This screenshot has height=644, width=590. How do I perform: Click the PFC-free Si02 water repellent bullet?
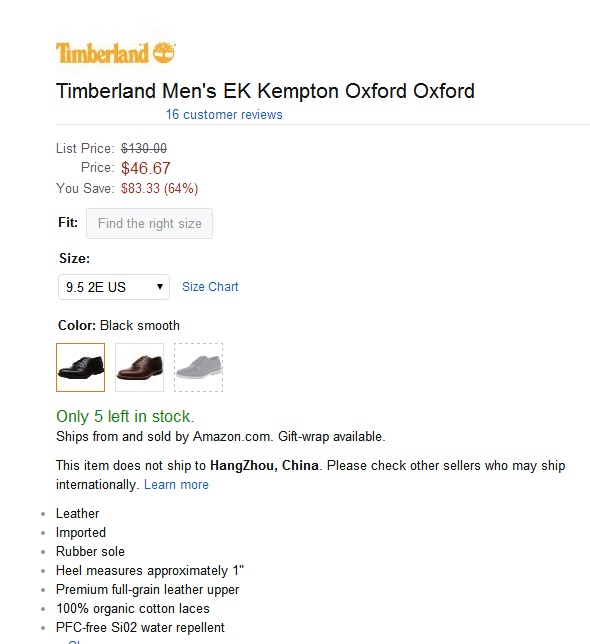click(140, 628)
